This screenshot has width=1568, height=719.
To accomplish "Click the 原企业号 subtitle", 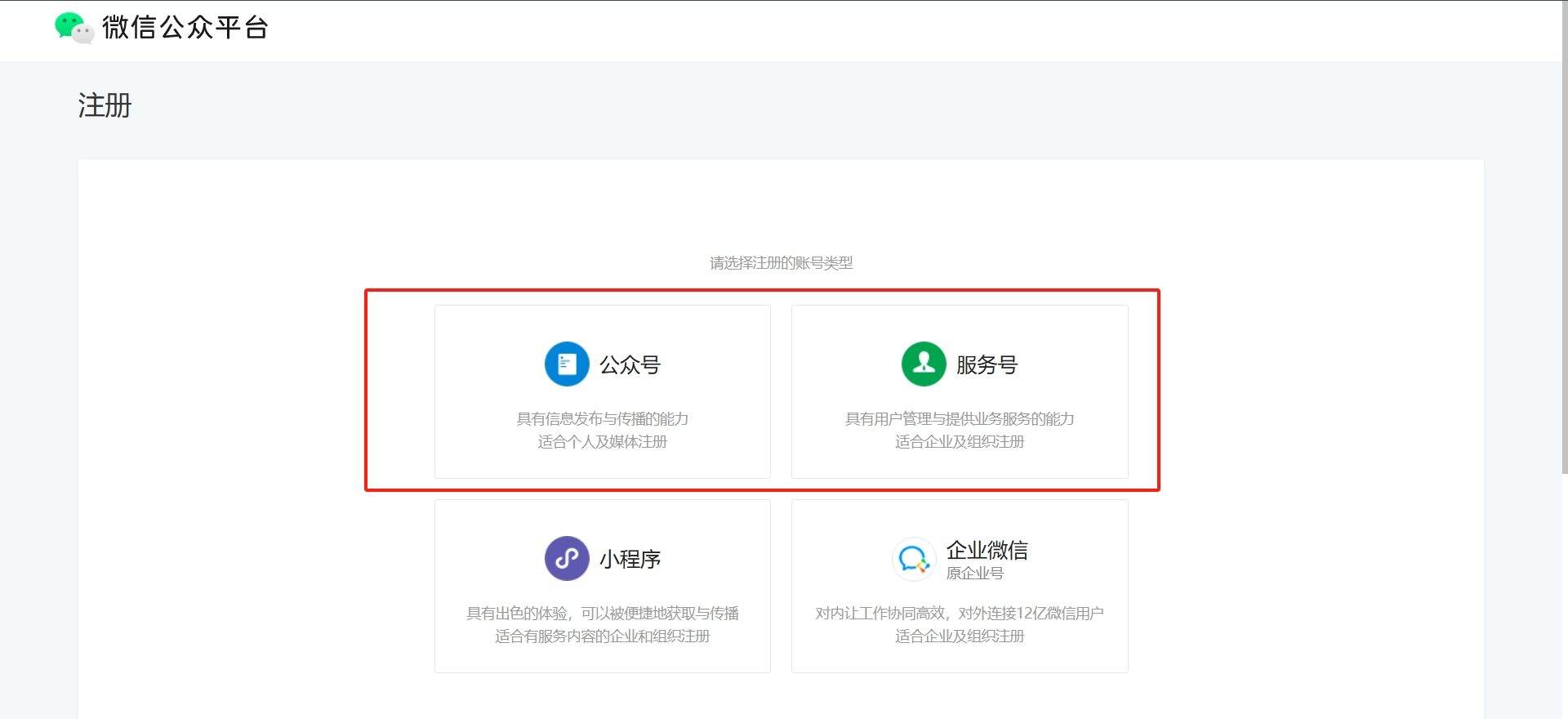I will [974, 574].
